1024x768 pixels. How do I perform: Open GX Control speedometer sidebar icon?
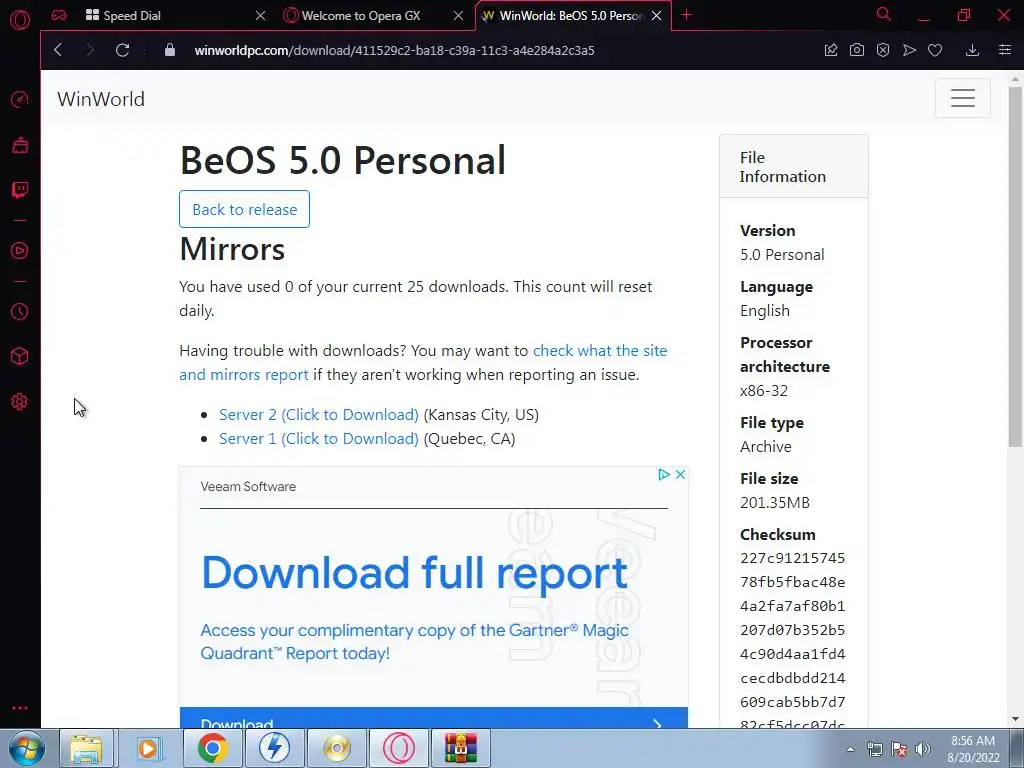(x=20, y=99)
